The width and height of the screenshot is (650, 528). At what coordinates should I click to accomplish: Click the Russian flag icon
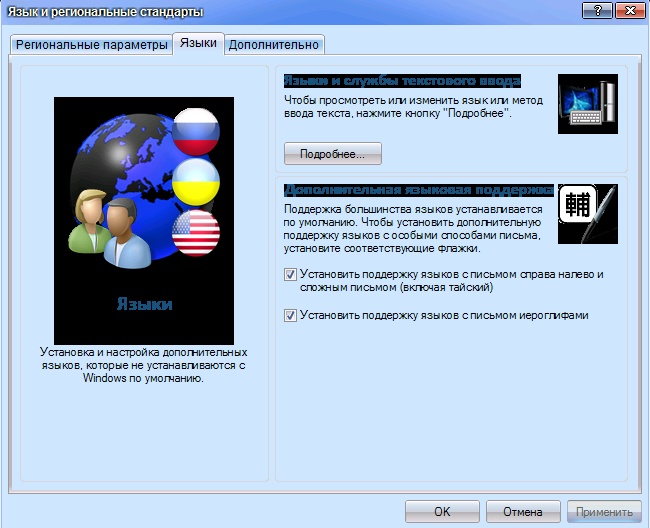196,131
